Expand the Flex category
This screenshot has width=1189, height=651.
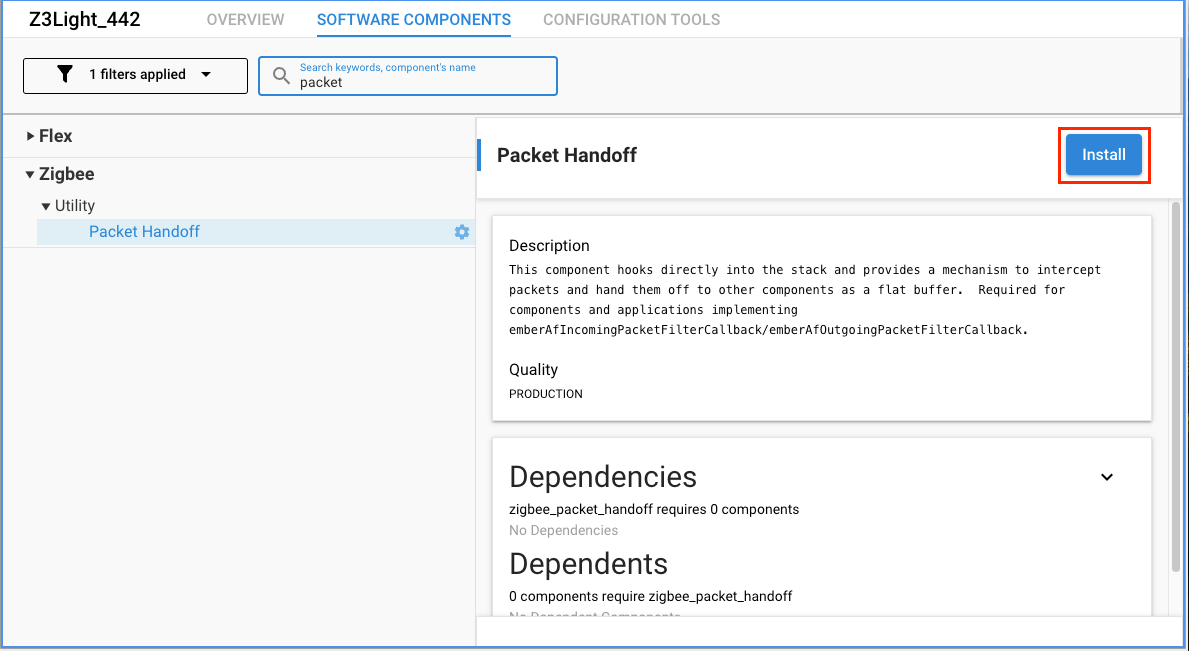tap(30, 136)
